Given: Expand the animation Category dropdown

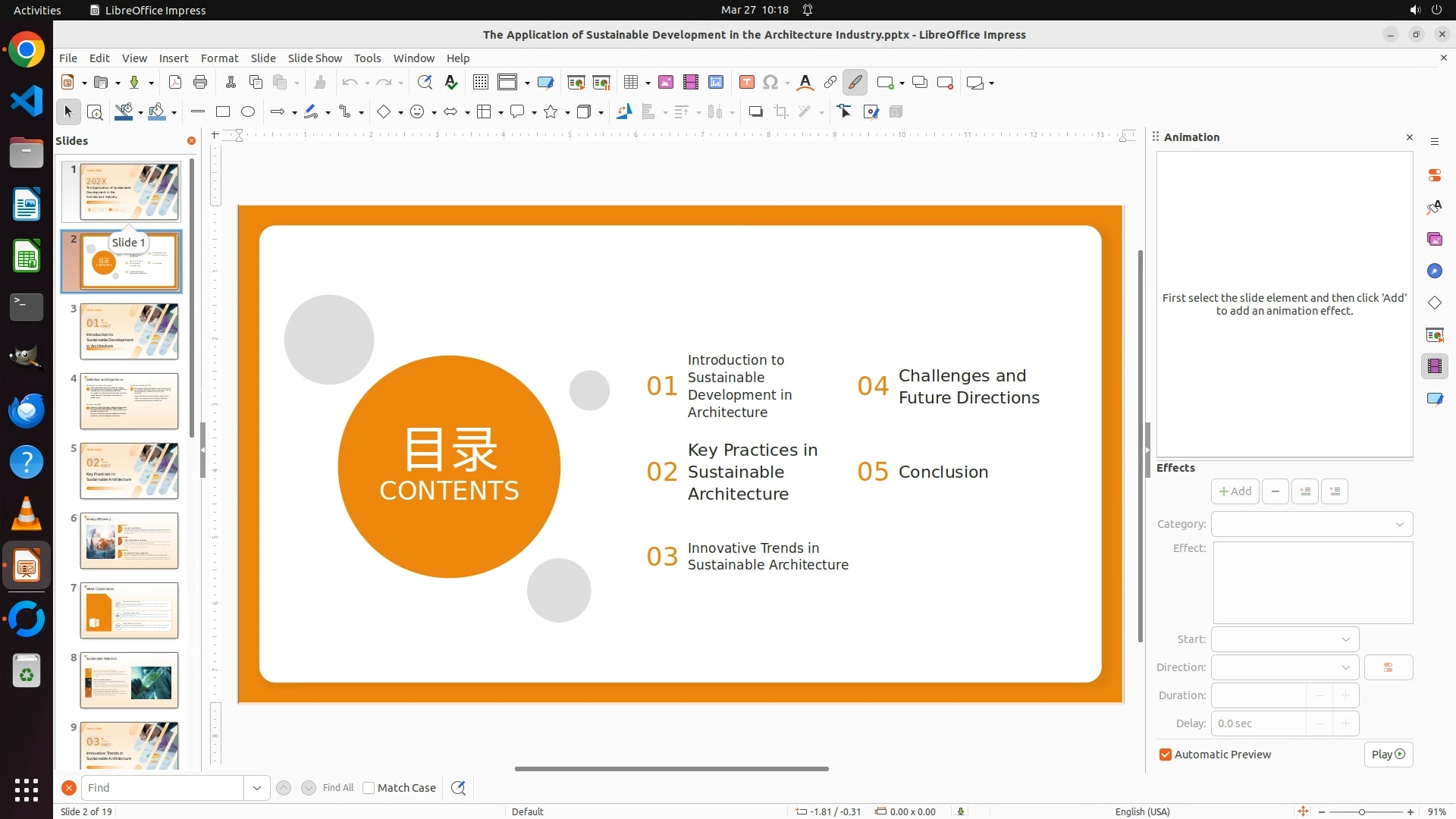Looking at the screenshot, I should (x=1312, y=524).
